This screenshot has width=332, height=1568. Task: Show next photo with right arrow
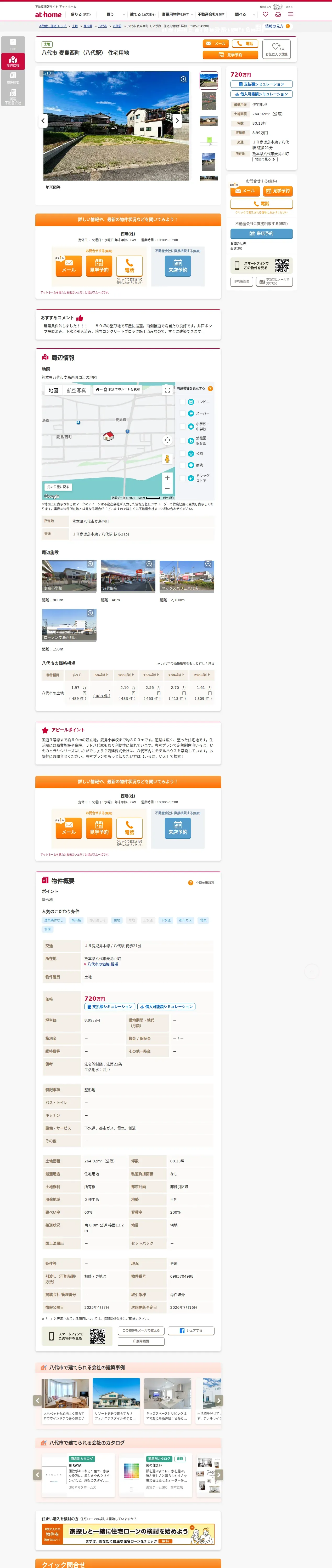tap(177, 120)
